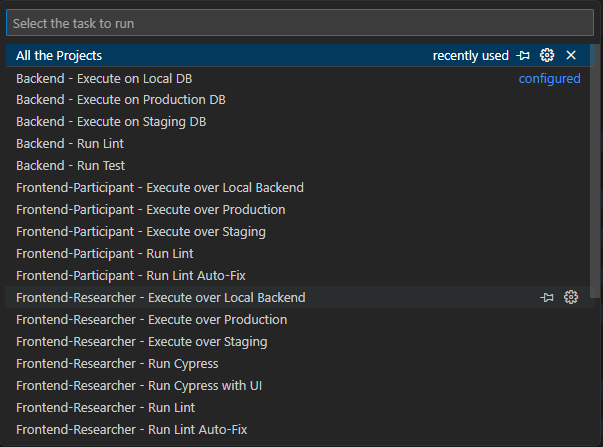
Task: Launch the Backend - Run Test task
Action: (297, 165)
